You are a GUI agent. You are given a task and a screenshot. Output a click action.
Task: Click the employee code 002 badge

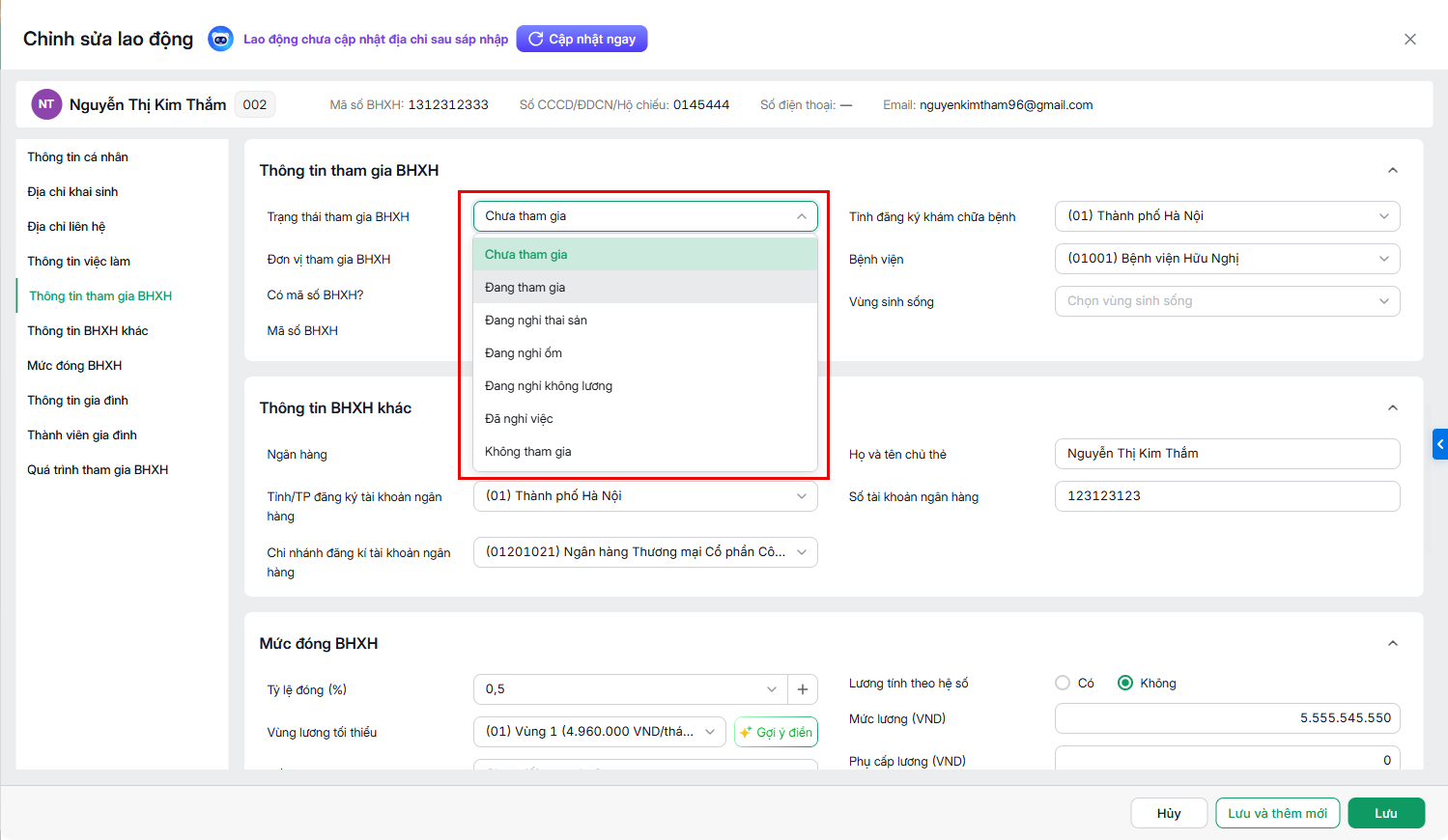[255, 104]
